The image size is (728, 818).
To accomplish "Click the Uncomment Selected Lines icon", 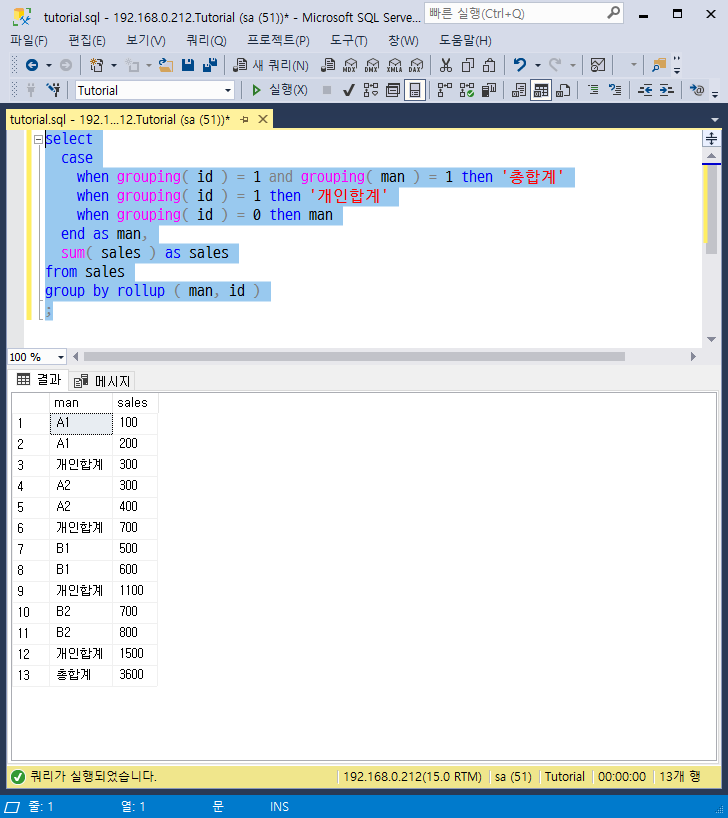I will (615, 90).
